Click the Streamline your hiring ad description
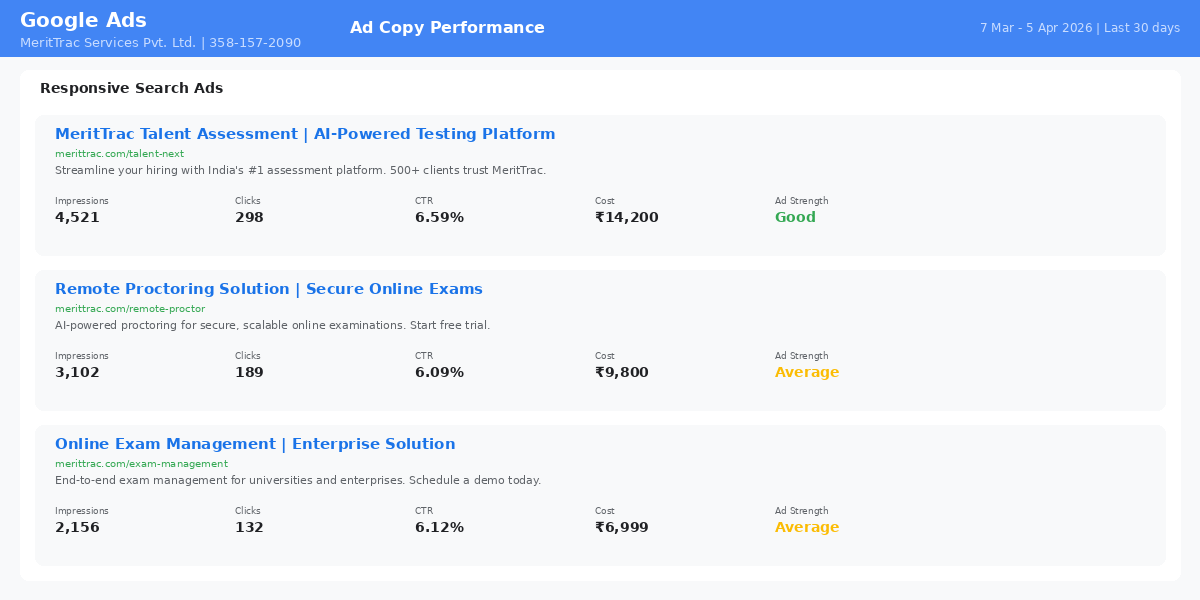 (300, 170)
